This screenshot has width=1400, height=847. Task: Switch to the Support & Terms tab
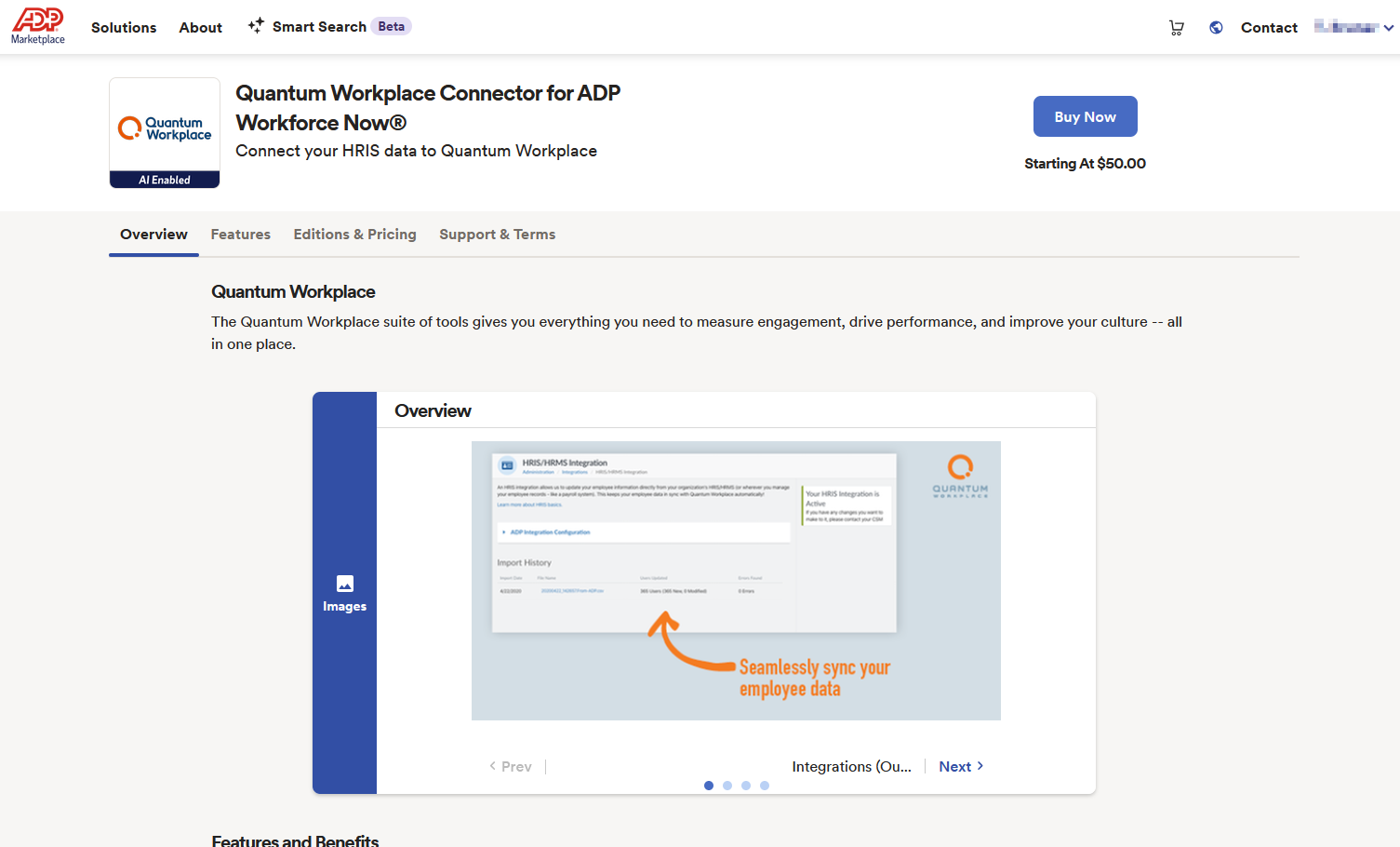(497, 235)
